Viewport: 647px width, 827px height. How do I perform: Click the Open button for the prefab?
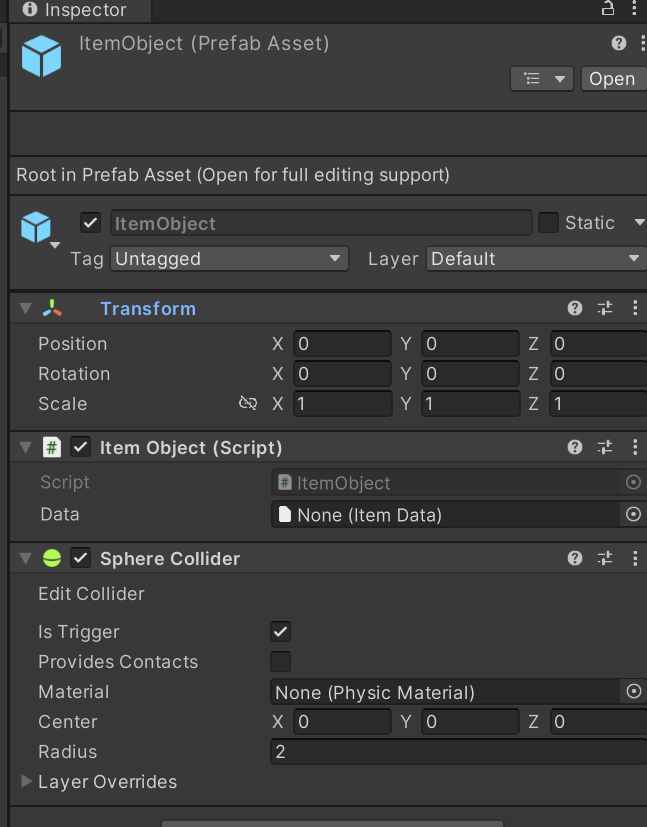pos(613,78)
